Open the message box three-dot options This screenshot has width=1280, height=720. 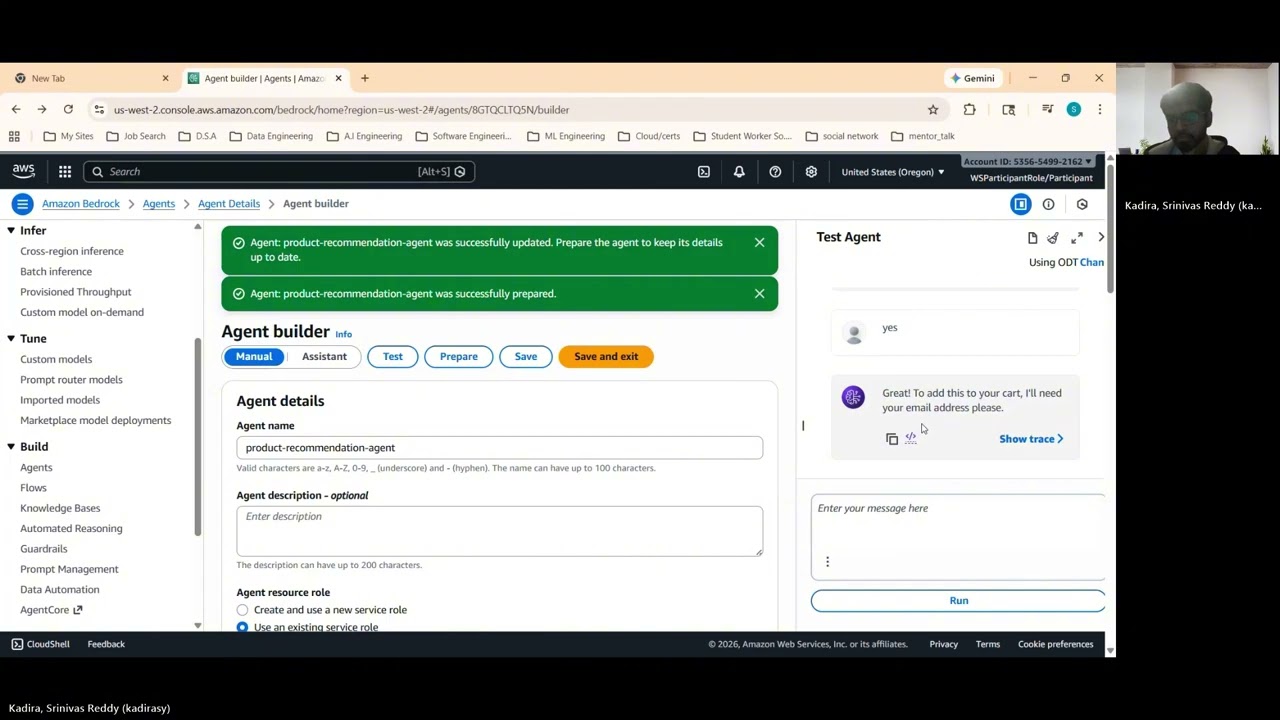[x=827, y=562]
